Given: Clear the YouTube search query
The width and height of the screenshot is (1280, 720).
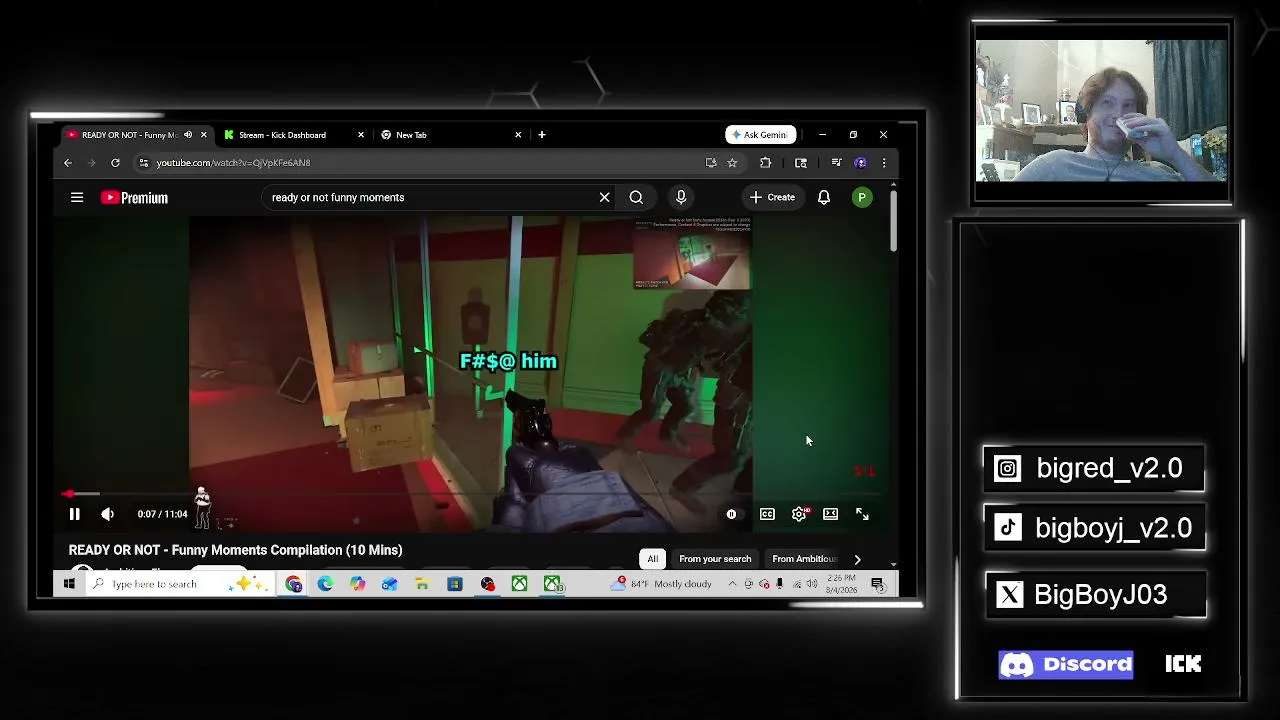Looking at the screenshot, I should click(604, 197).
